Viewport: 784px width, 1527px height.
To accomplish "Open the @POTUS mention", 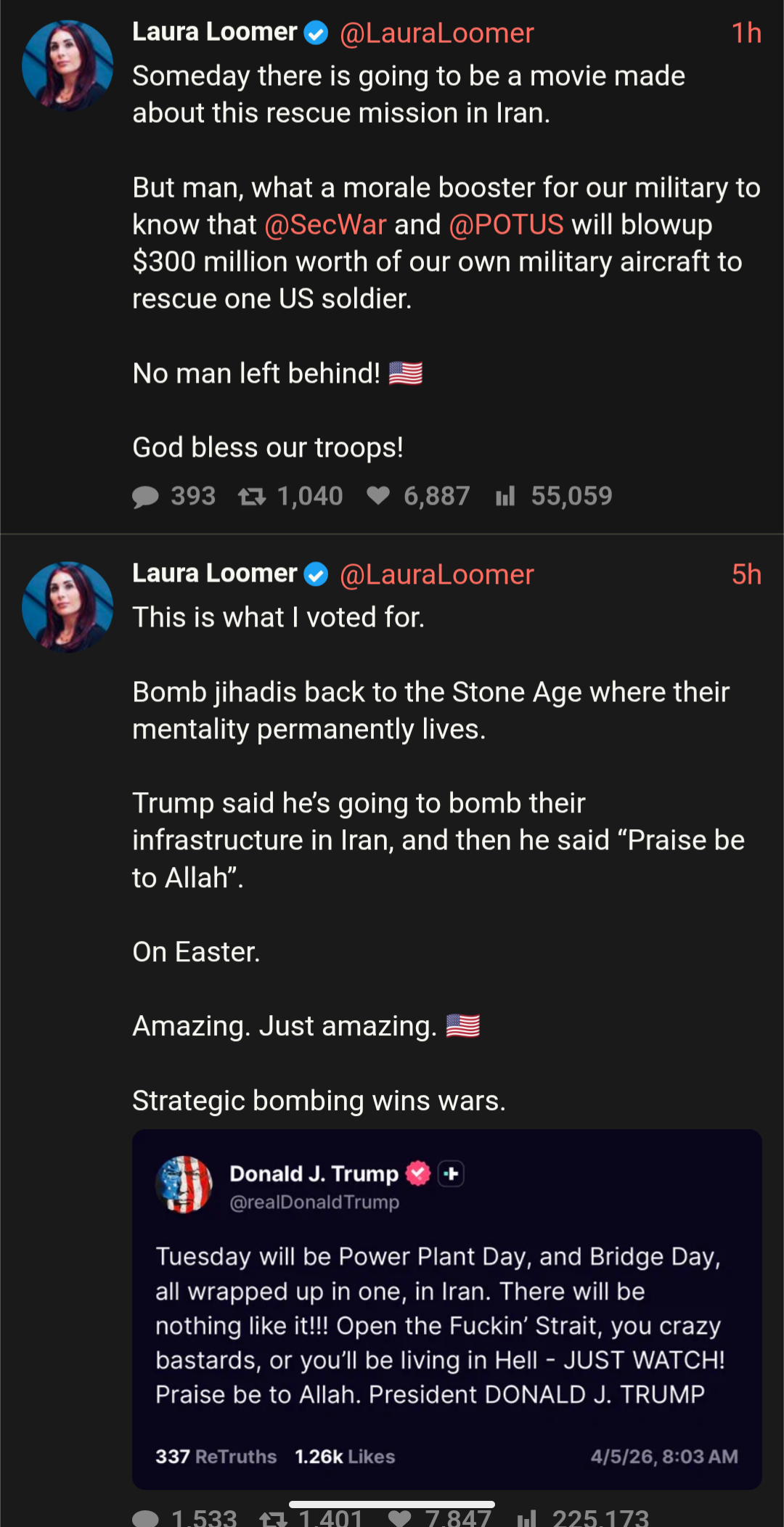I will click(x=506, y=225).
